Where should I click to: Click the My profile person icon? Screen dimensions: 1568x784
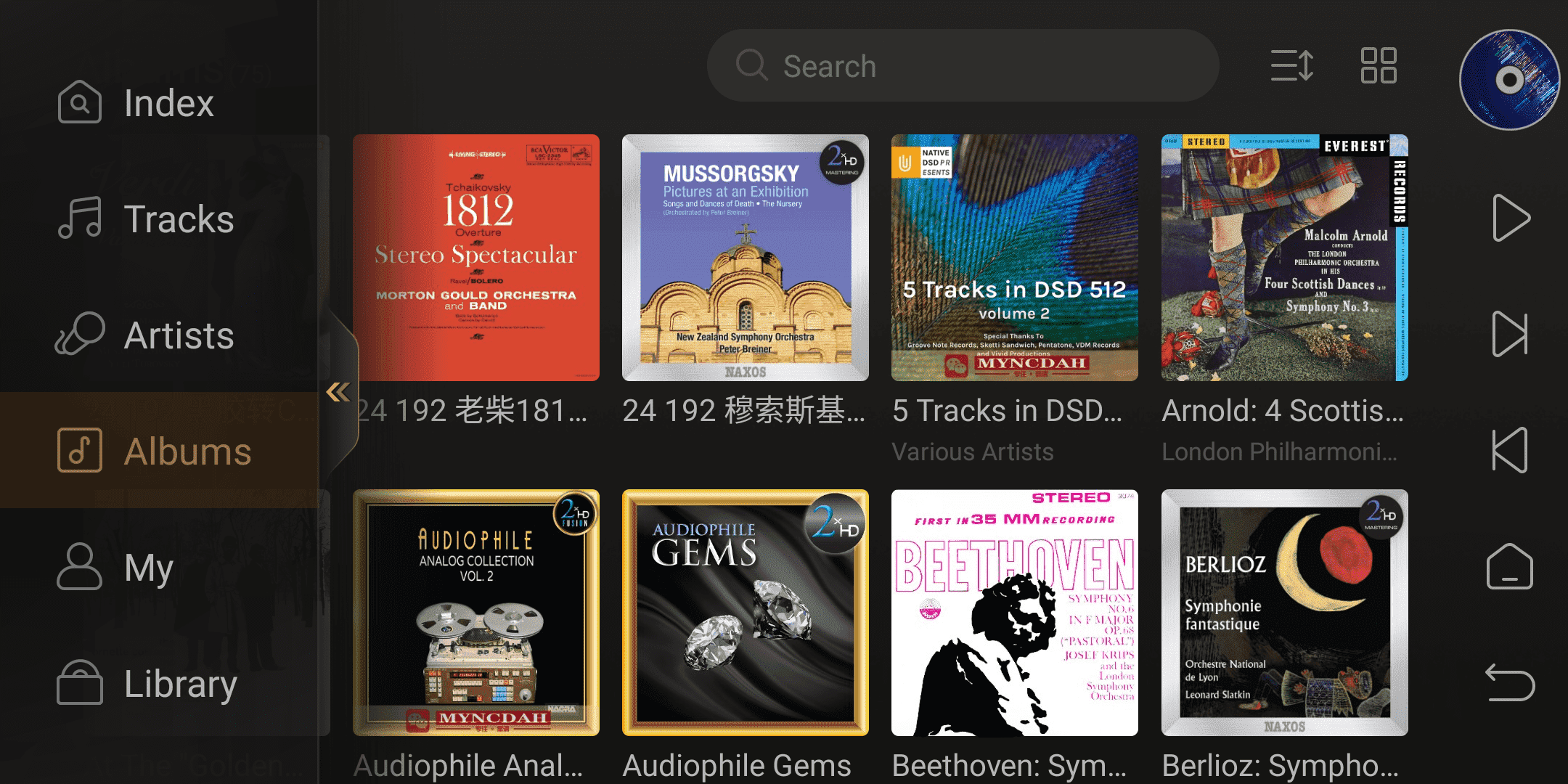80,566
